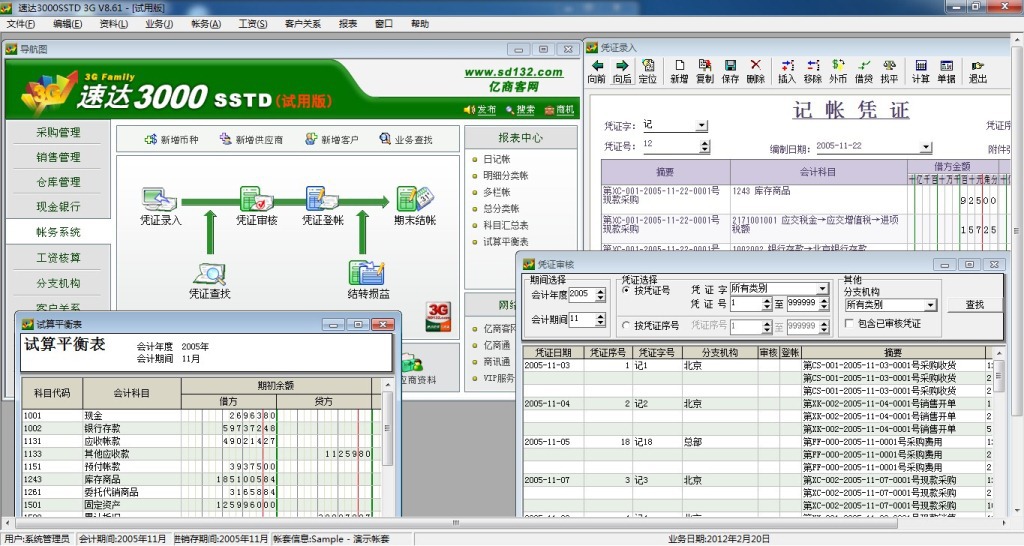Open the 日记帐 report link
The width and height of the screenshot is (1024, 546).
coord(496,159)
